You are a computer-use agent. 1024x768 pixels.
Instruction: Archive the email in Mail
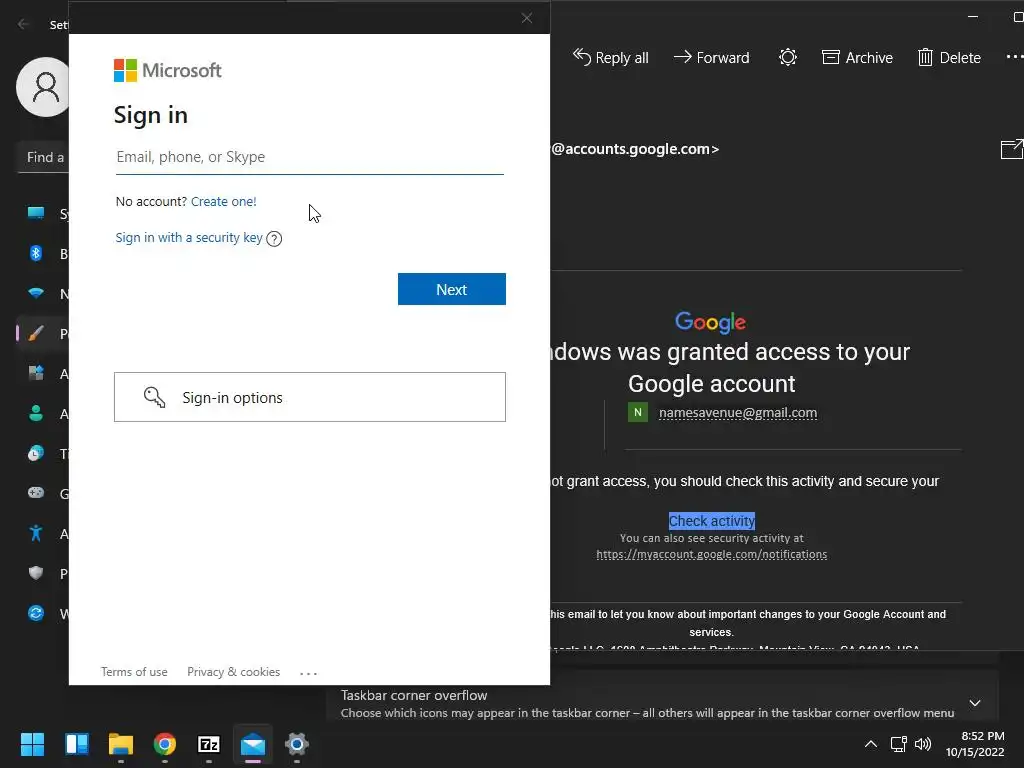click(857, 57)
